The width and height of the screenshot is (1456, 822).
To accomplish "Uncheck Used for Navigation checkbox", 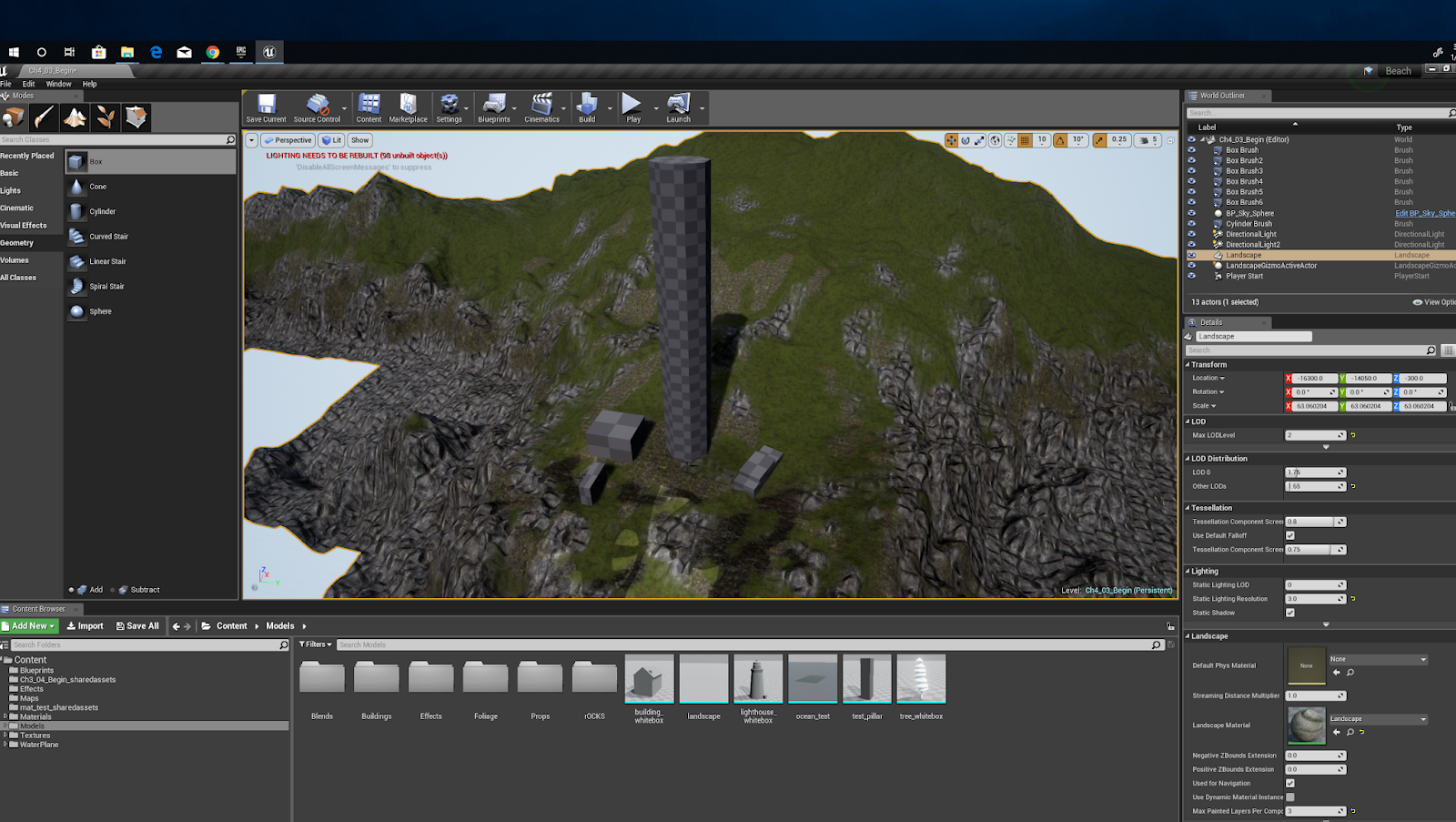I will tap(1290, 783).
